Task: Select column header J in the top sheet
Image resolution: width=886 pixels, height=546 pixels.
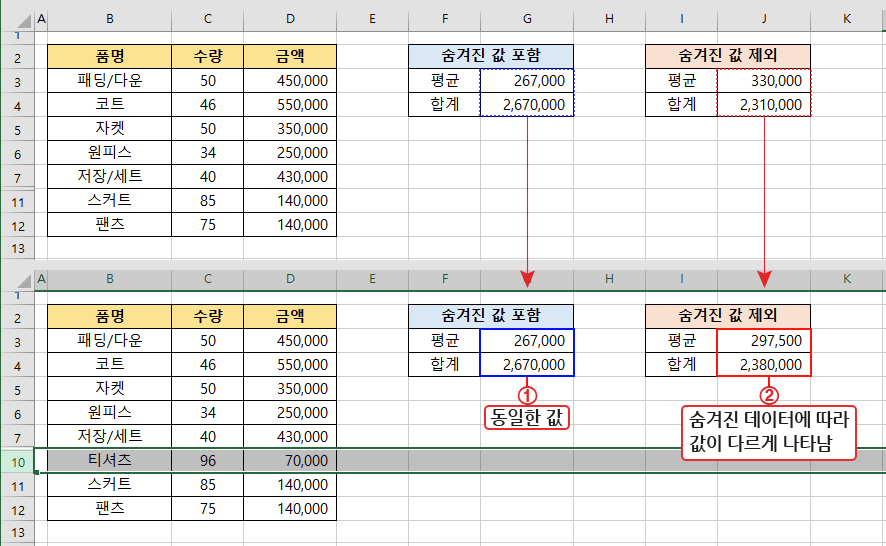Action: coord(764,19)
